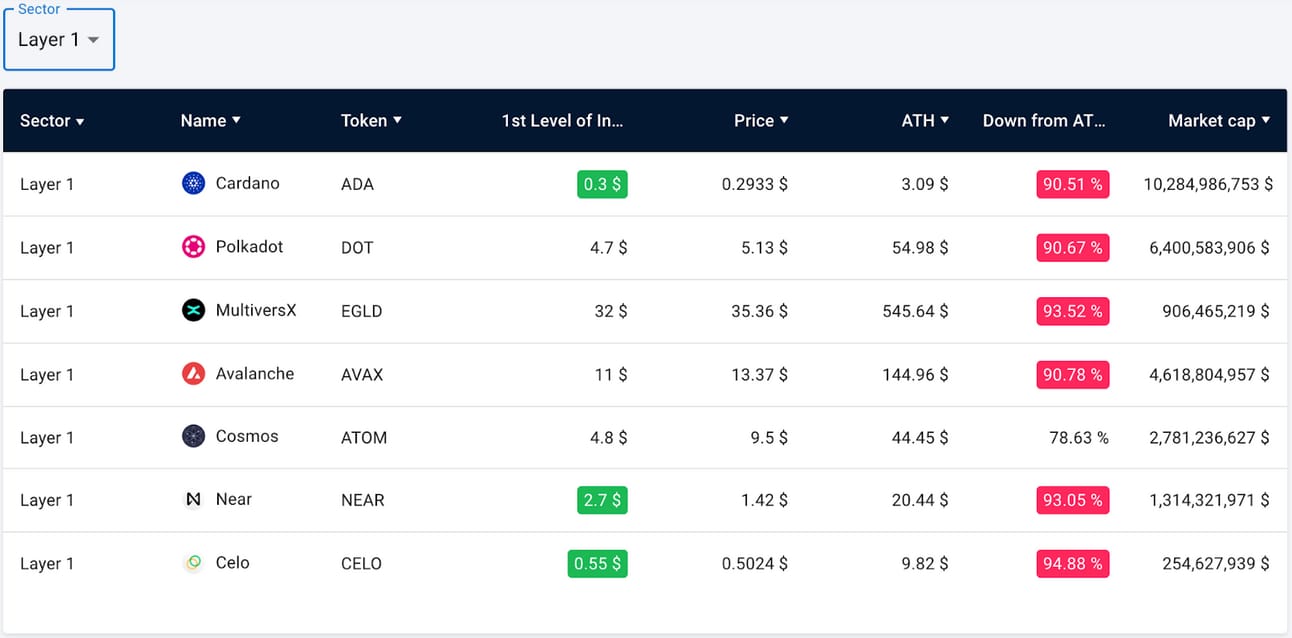Image resolution: width=1292 pixels, height=638 pixels.
Task: Click the MultiversX logo icon
Action: pos(193,310)
